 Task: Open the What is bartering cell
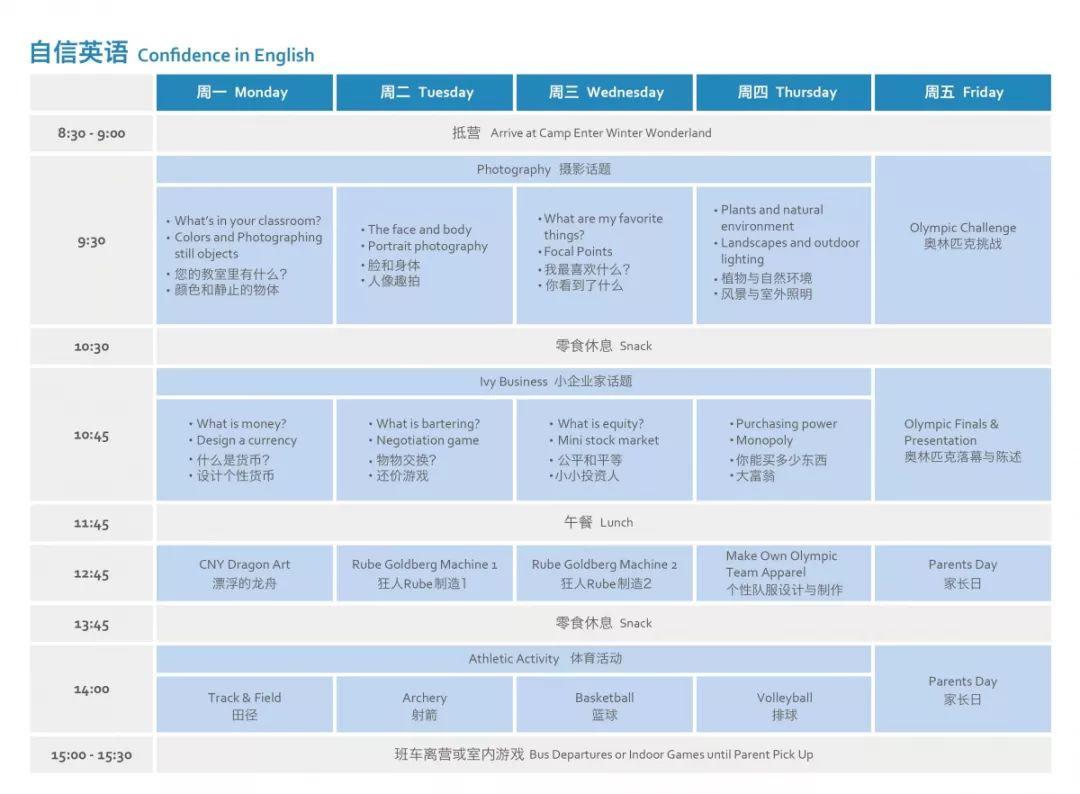[x=425, y=450]
